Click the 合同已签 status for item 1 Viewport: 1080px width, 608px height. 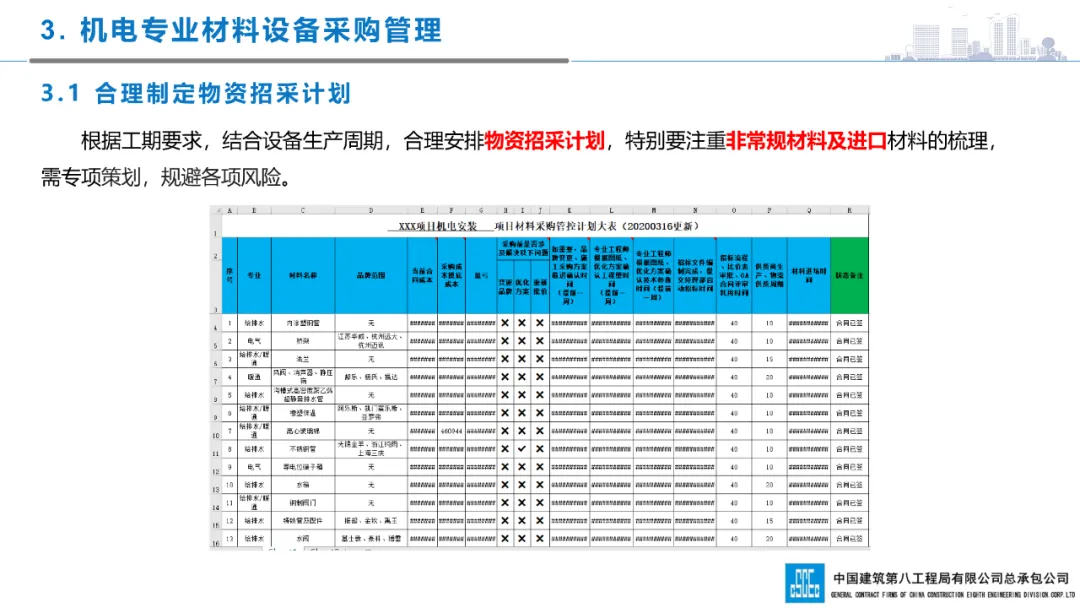[x=849, y=323]
